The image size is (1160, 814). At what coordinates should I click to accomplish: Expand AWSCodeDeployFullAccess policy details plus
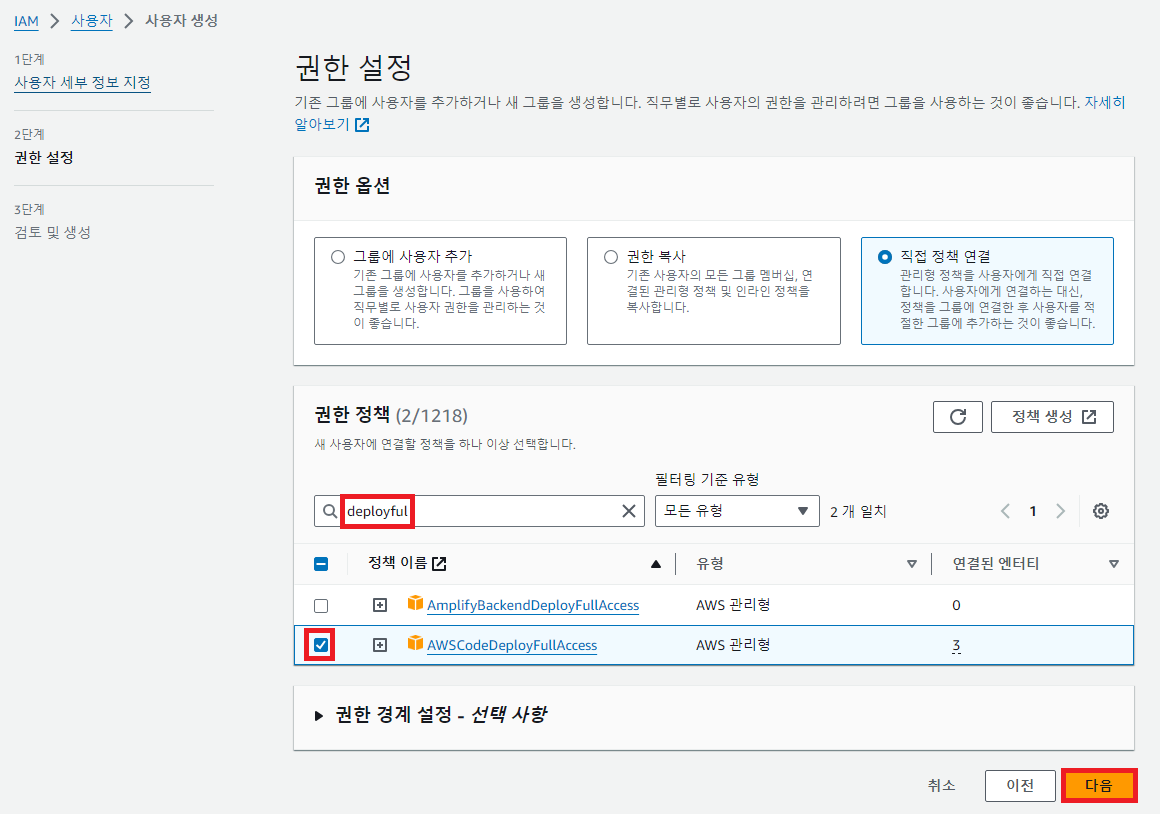tap(380, 645)
